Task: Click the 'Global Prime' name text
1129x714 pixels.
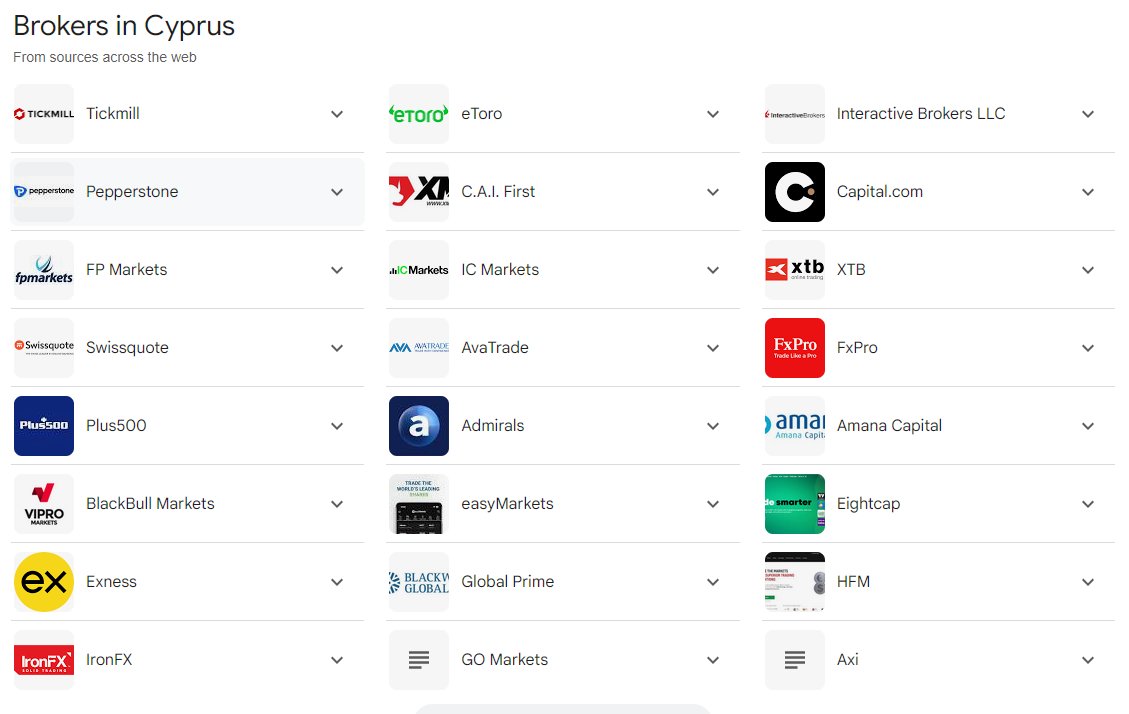Action: (x=508, y=582)
